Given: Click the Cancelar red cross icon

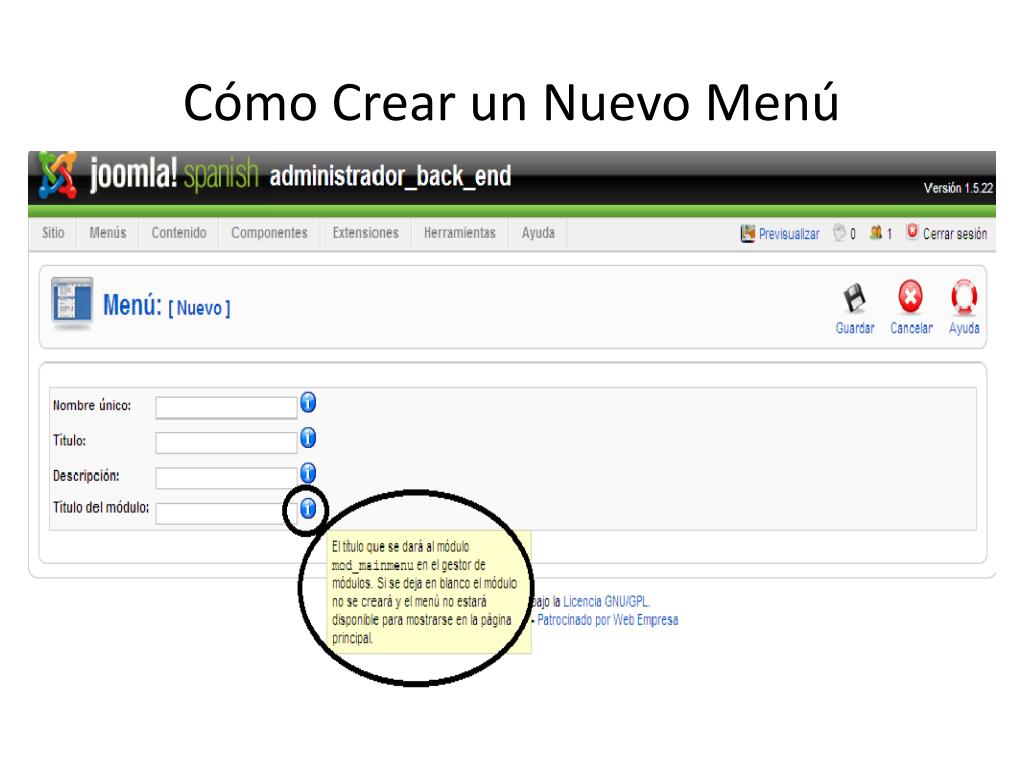Looking at the screenshot, I should tap(910, 297).
